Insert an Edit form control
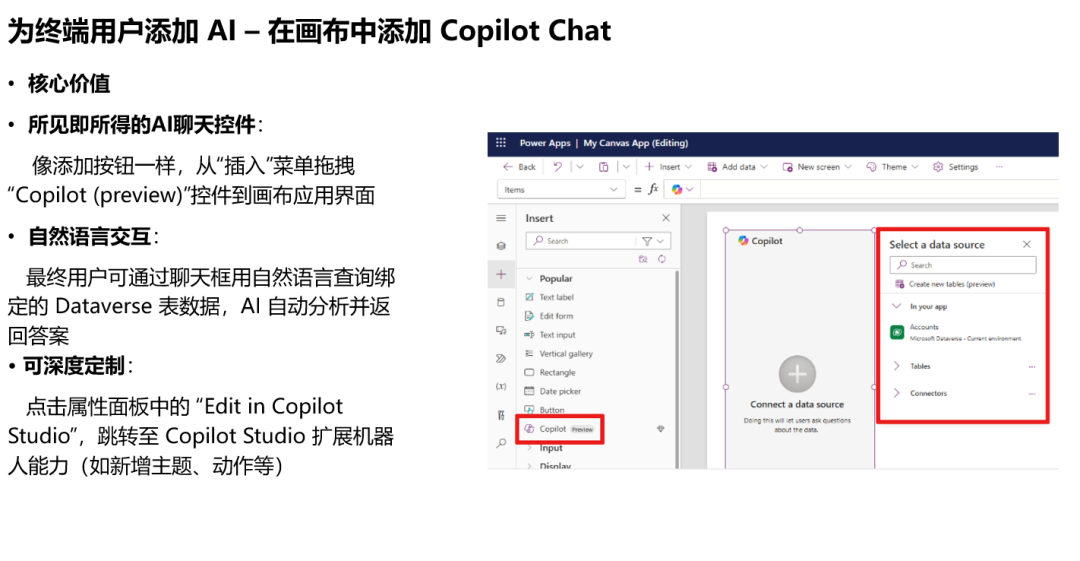Viewport: 1080px width, 561px height. (x=548, y=316)
